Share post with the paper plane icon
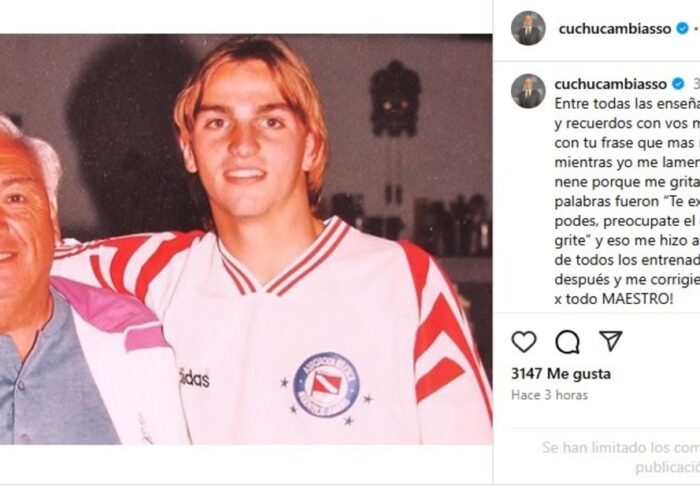 610,341
